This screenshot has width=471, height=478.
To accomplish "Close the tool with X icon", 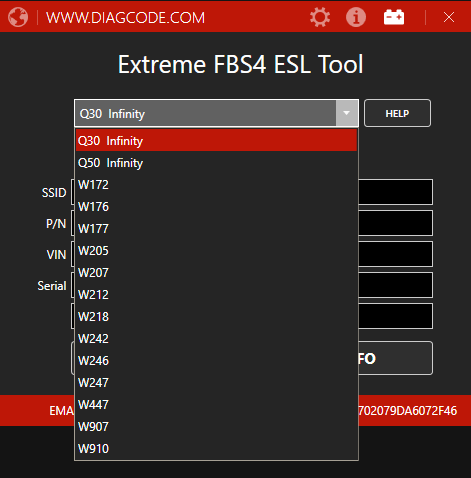I will coord(449,17).
